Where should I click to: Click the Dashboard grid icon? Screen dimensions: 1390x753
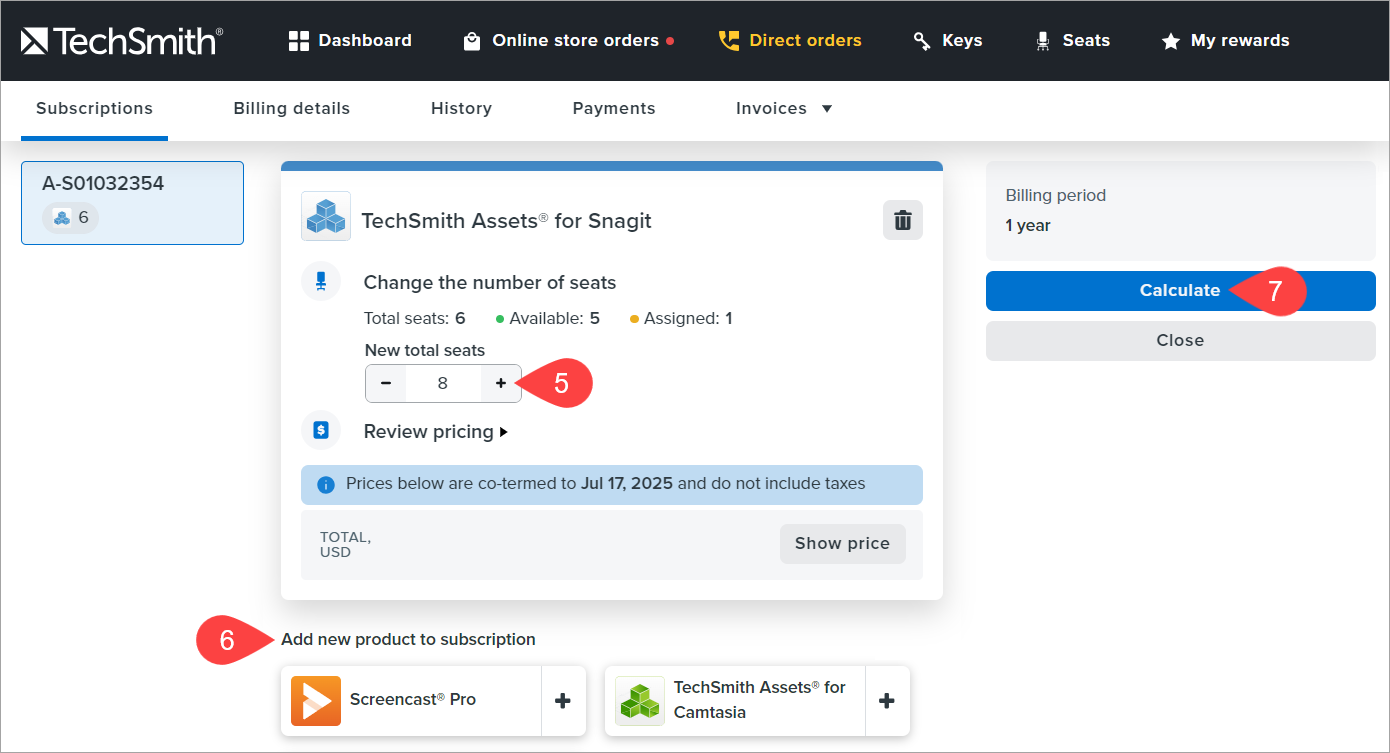click(298, 41)
